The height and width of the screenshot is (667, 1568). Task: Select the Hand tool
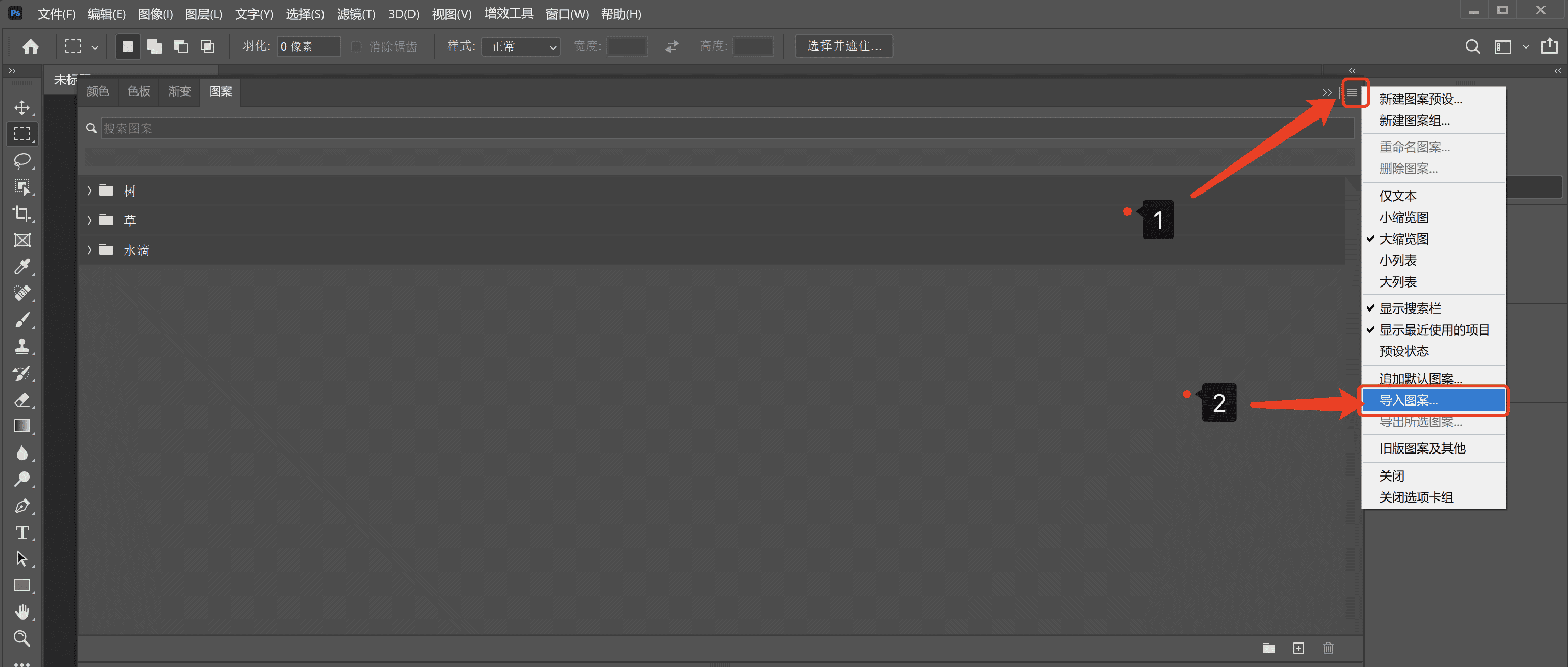point(22,612)
